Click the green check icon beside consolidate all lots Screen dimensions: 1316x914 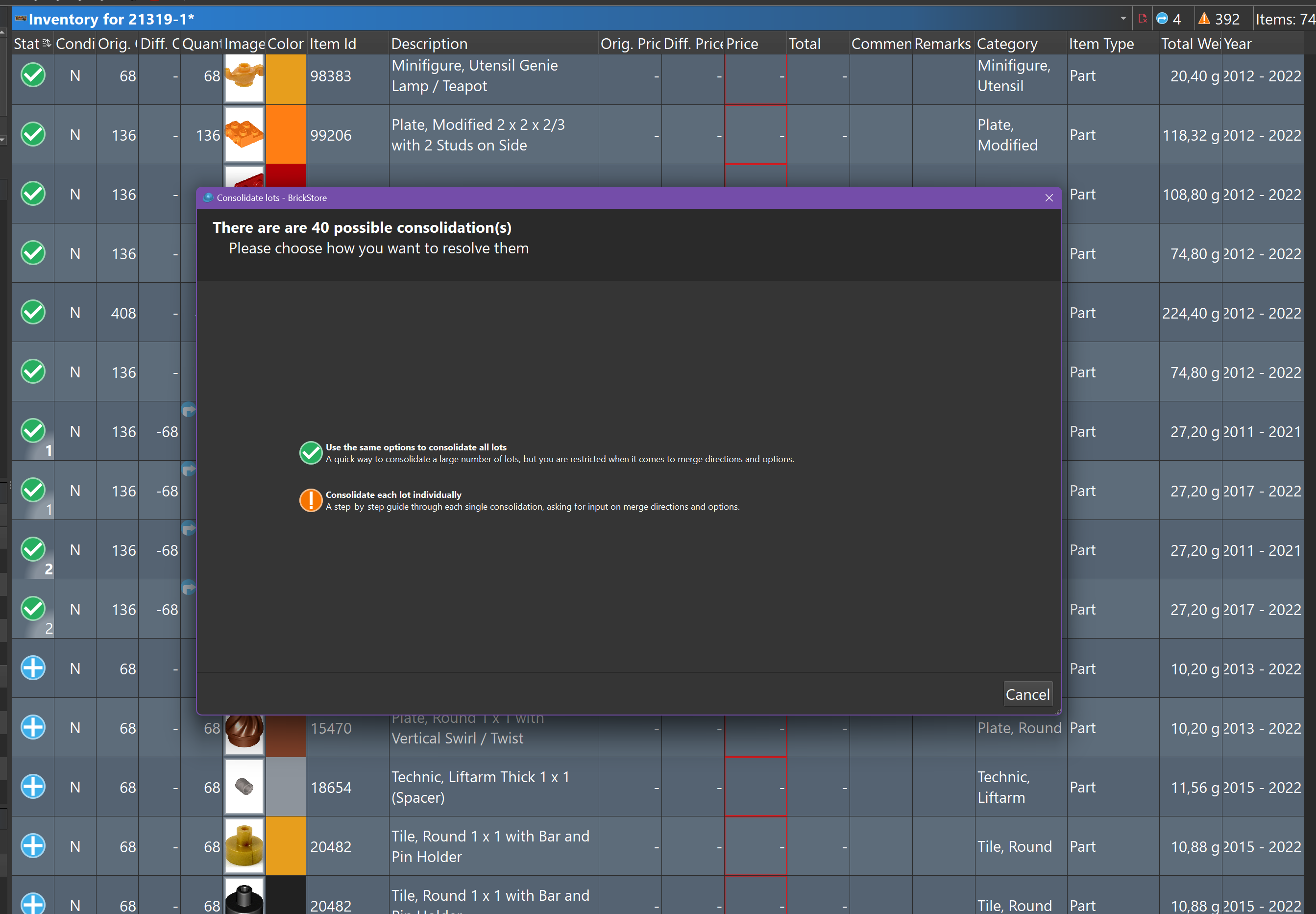point(311,453)
